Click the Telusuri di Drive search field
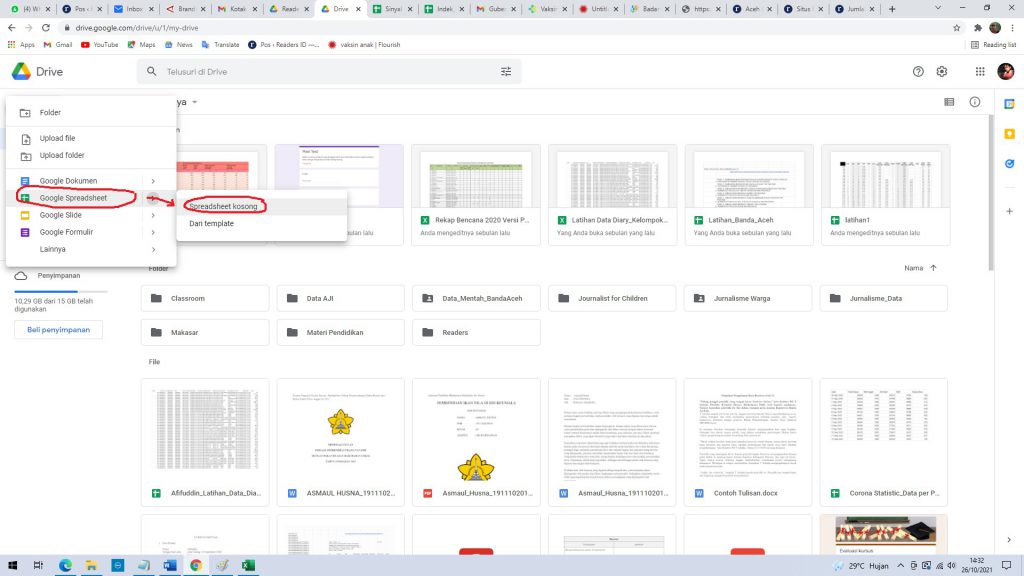 click(327, 72)
